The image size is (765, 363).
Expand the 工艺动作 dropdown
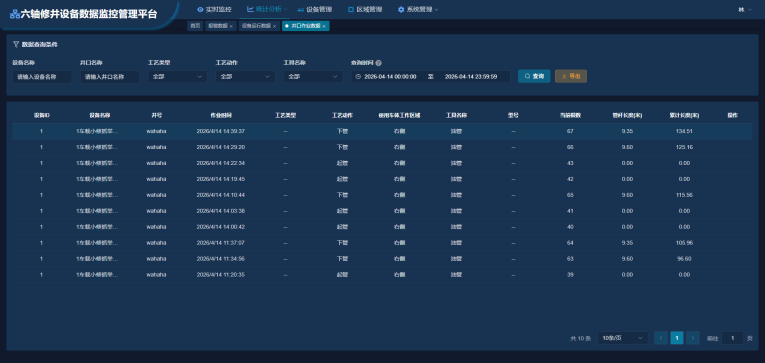point(245,77)
